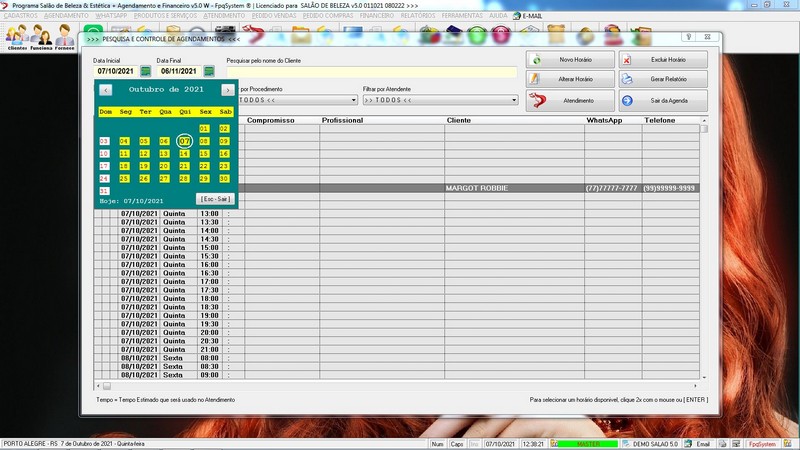The image size is (800, 450).
Task: Open the Fornece (suppliers) toolbar icon
Action: pyautogui.click(x=64, y=37)
